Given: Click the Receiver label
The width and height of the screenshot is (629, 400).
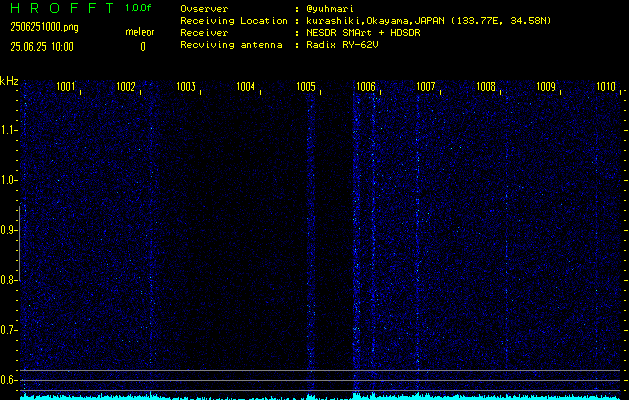Looking at the screenshot, I should pyautogui.click(x=204, y=33).
